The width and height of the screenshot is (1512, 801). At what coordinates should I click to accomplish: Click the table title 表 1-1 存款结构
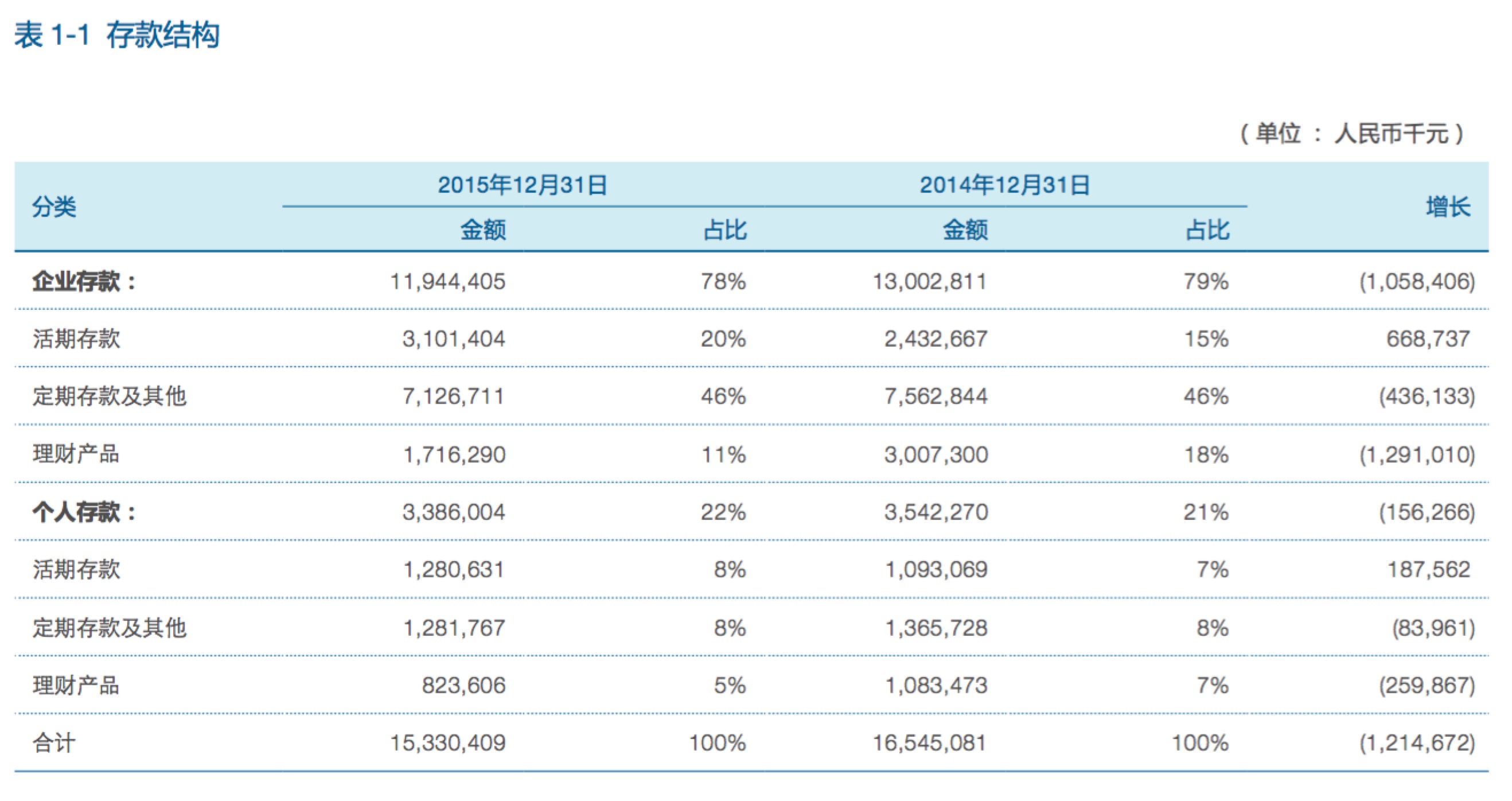[118, 35]
